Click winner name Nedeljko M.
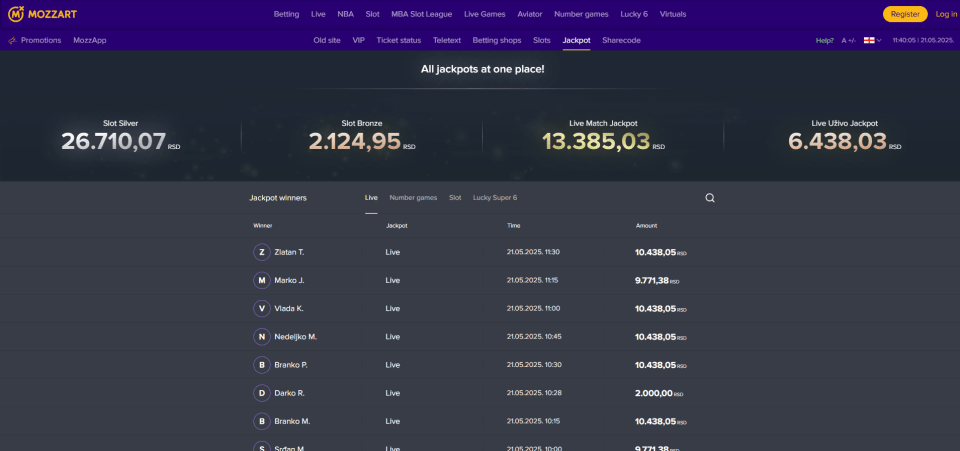960x451 pixels. [295, 337]
